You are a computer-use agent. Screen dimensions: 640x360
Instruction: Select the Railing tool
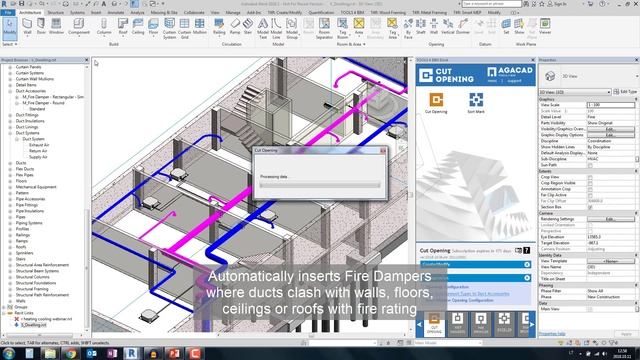[x=219, y=27]
